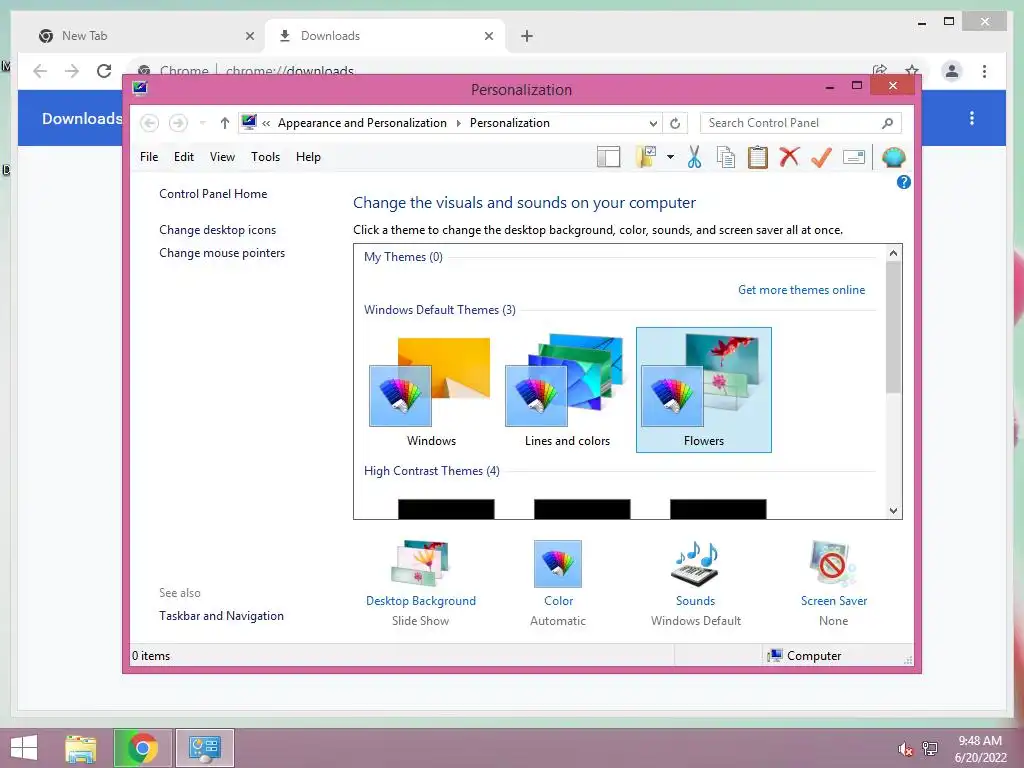Click the Cut scissors toolbar icon
The height and width of the screenshot is (768, 1024).
click(x=694, y=157)
